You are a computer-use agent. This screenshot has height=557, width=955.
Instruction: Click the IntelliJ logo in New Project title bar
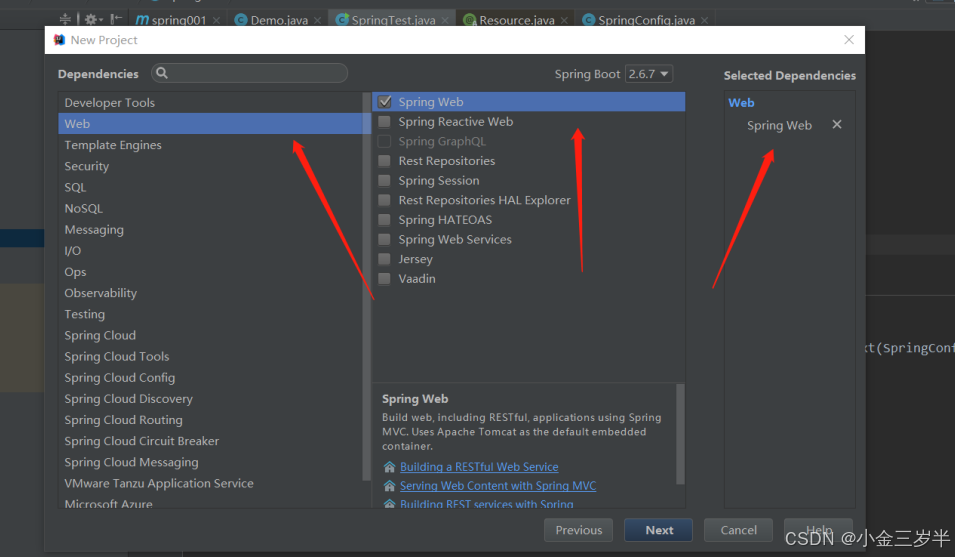click(59, 40)
